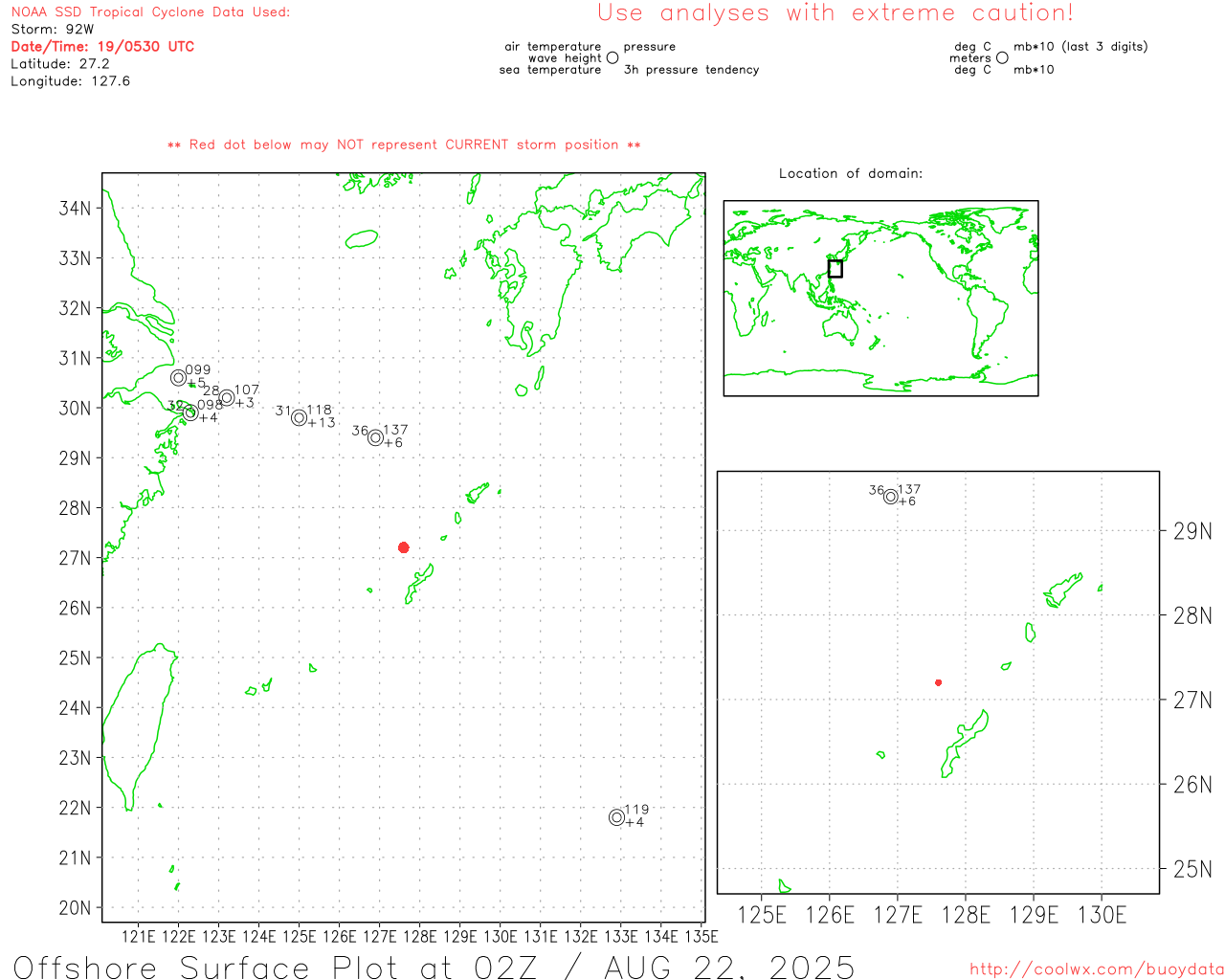1225x980 pixels.
Task: Click the 'NOAA SSD Tropical Cyclone Data Used:' text
Action: pyautogui.click(x=150, y=12)
